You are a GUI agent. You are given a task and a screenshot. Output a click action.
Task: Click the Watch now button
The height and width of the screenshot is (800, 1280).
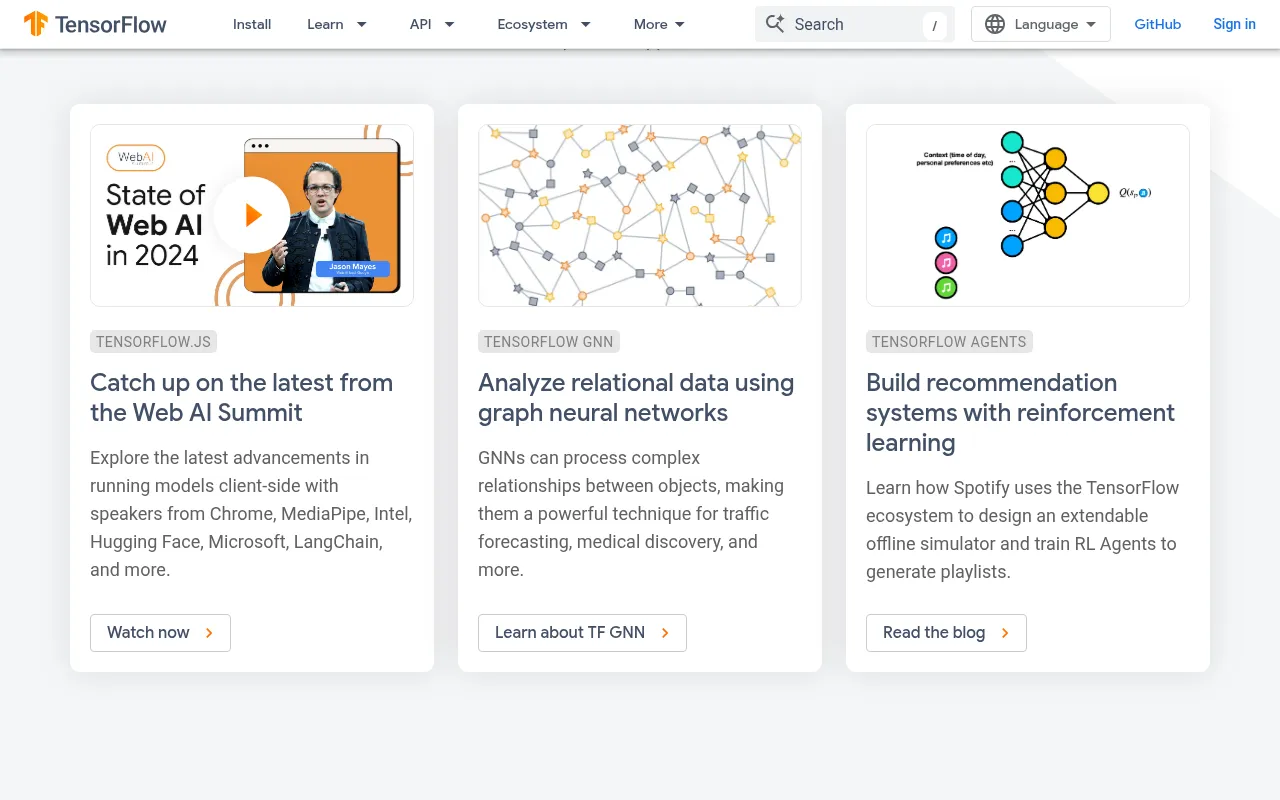coord(160,633)
